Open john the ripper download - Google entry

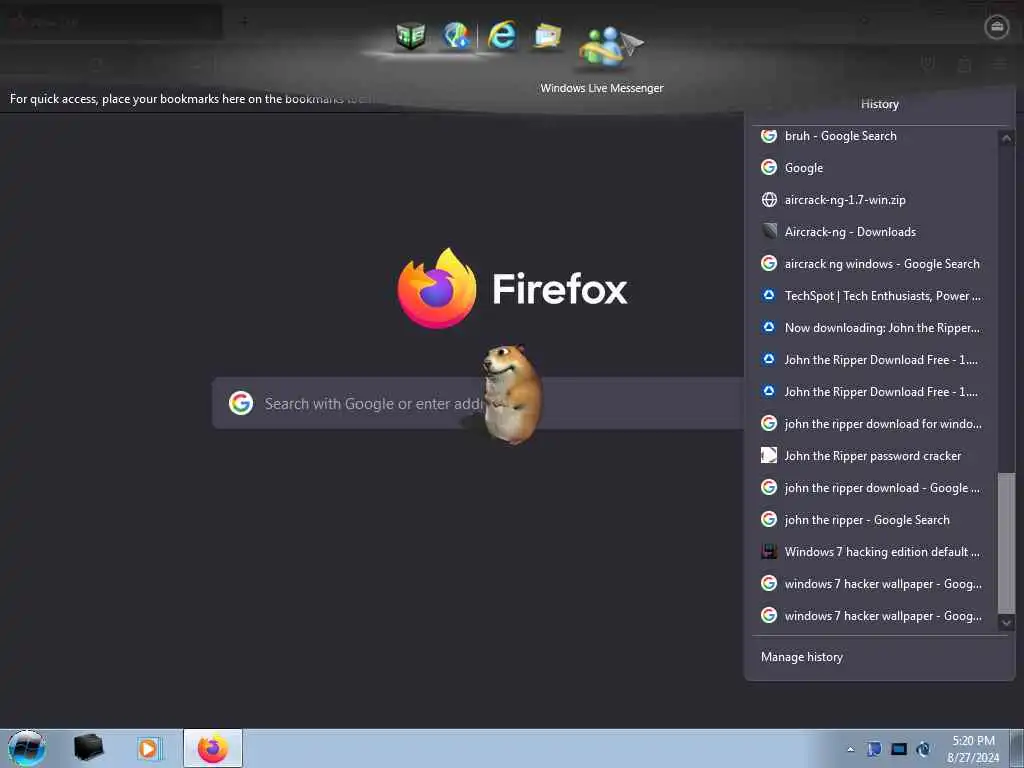tap(874, 488)
